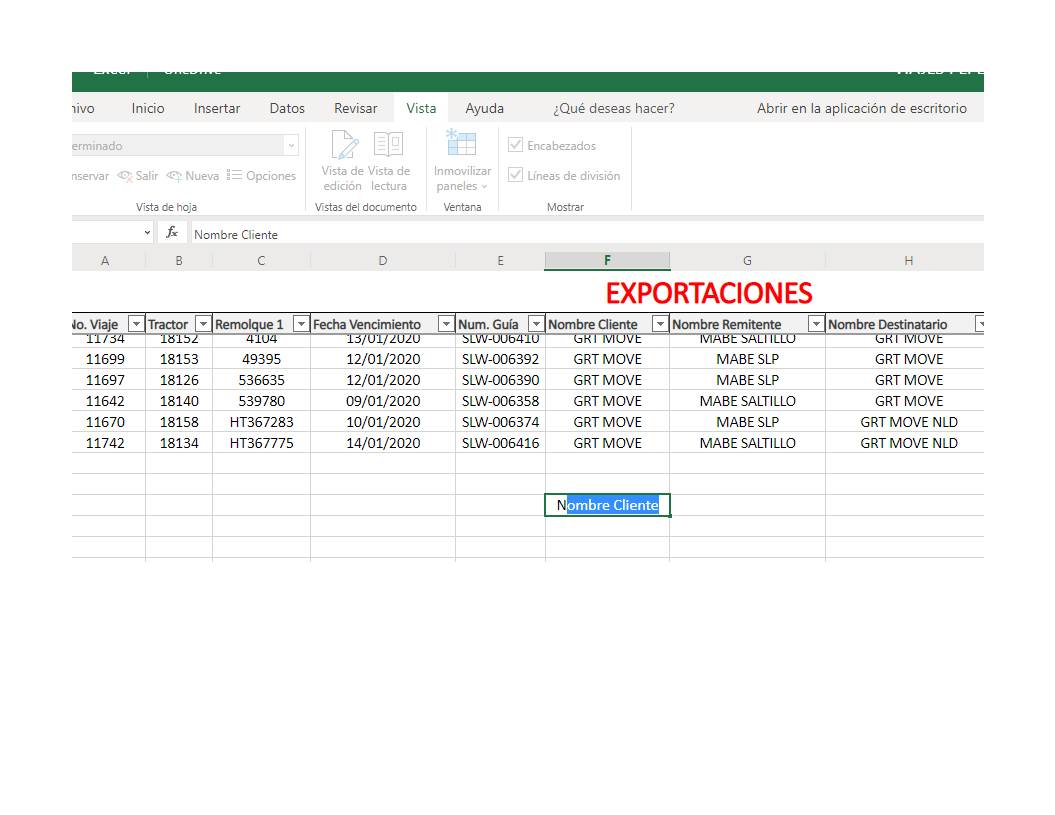This screenshot has width=1055, height=815.
Task: Click the Vista de edición icon
Action: 344,145
